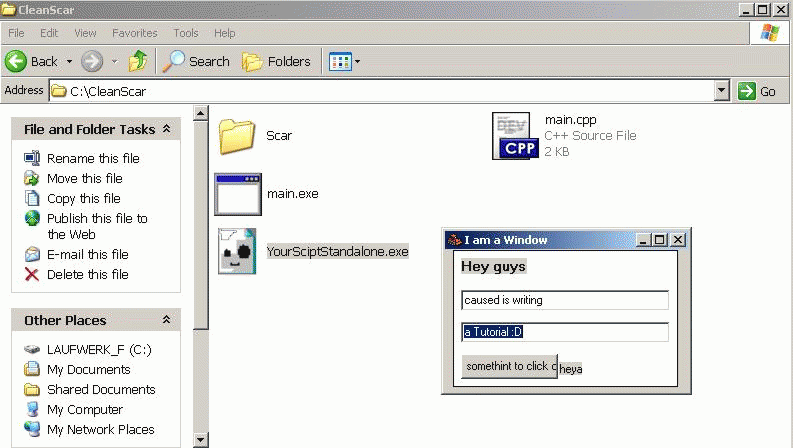Viewport: 793px width, 448px height.
Task: Toggle the Folders pane button
Action: pyautogui.click(x=276, y=61)
